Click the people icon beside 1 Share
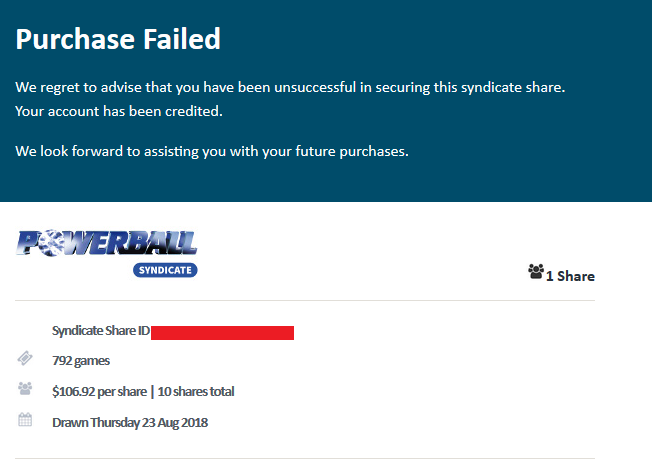 point(535,272)
